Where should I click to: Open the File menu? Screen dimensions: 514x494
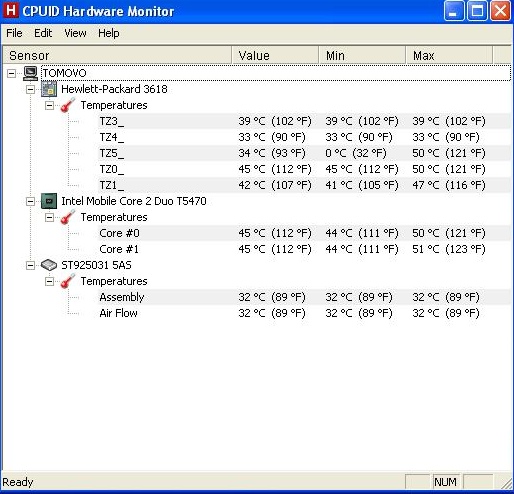pyautogui.click(x=14, y=33)
